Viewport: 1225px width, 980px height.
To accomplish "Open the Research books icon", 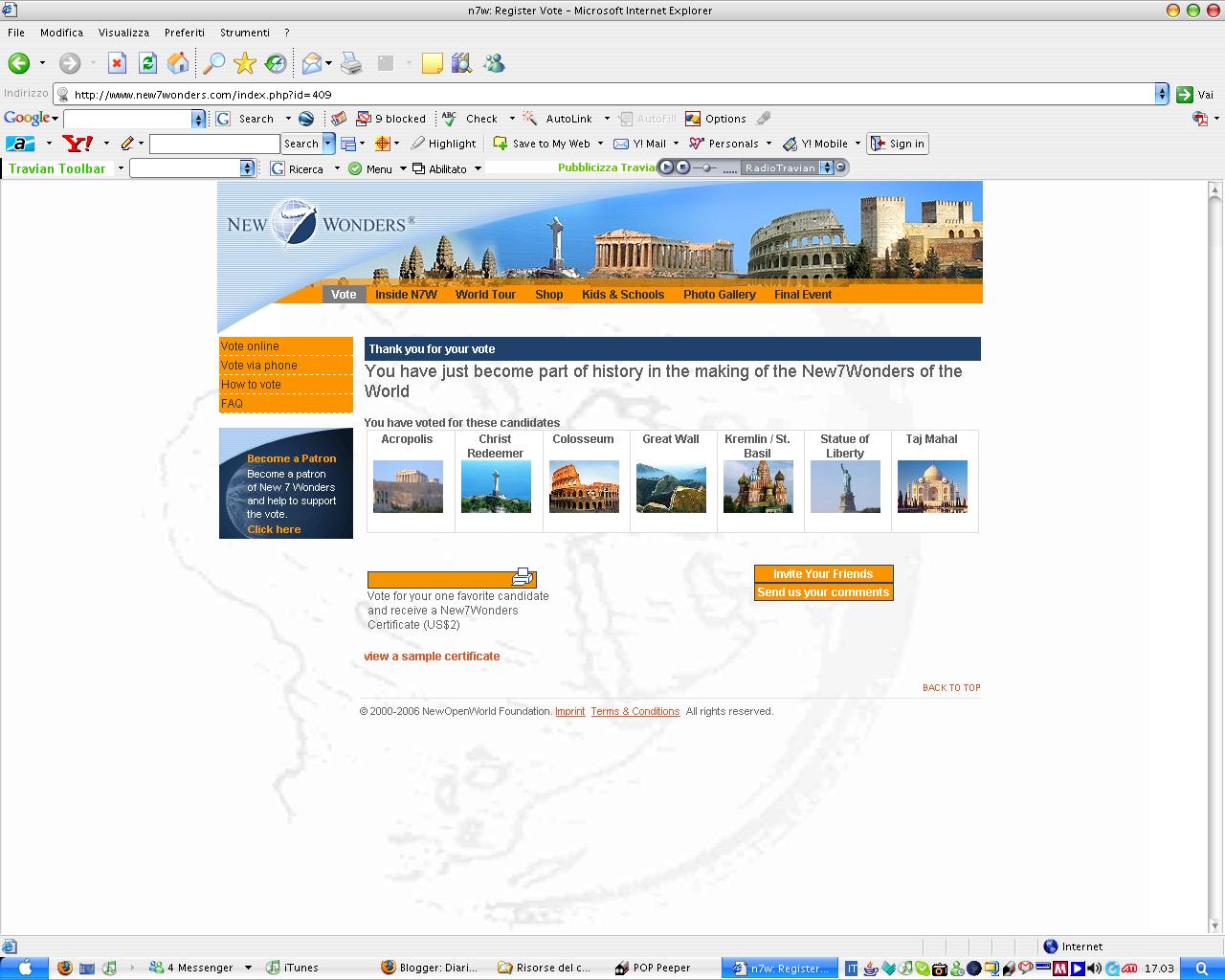I will tap(462, 63).
